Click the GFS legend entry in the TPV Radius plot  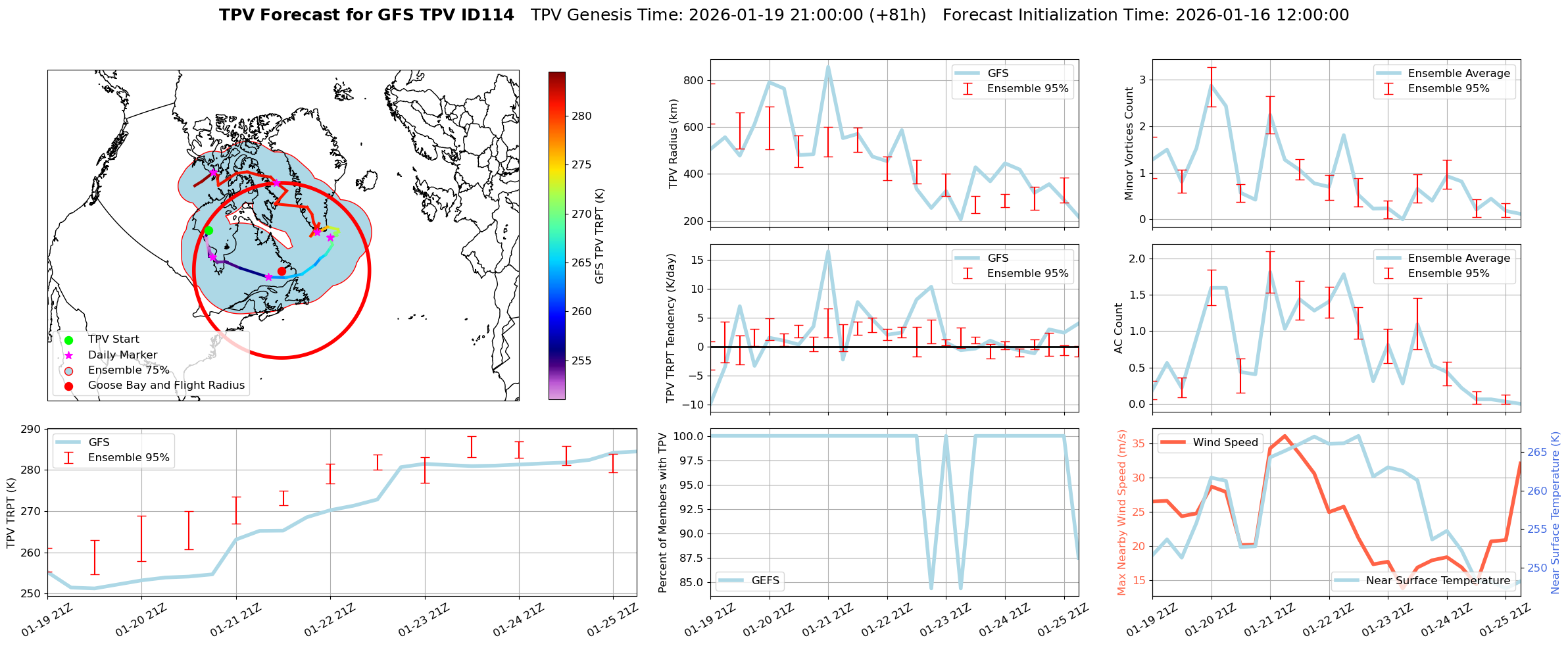tap(967, 74)
